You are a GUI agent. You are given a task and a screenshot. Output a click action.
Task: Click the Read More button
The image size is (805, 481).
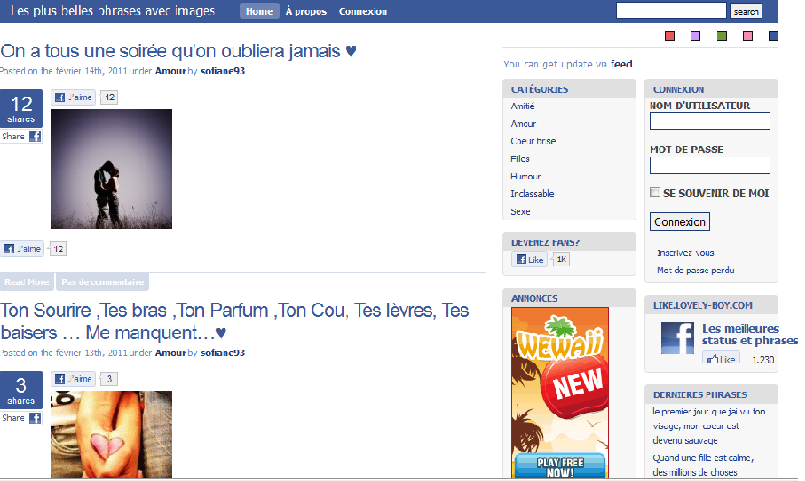(27, 282)
